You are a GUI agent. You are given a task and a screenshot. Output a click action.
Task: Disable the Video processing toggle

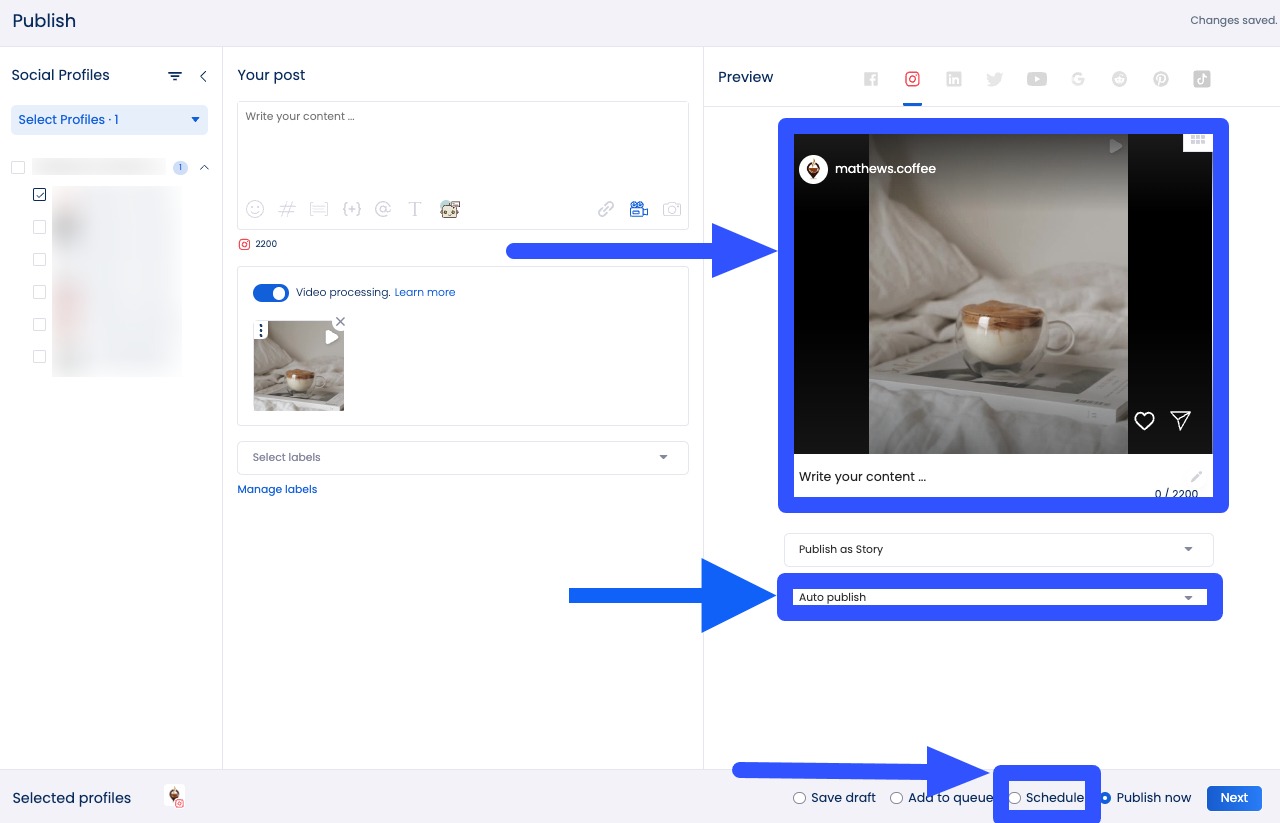(x=271, y=293)
